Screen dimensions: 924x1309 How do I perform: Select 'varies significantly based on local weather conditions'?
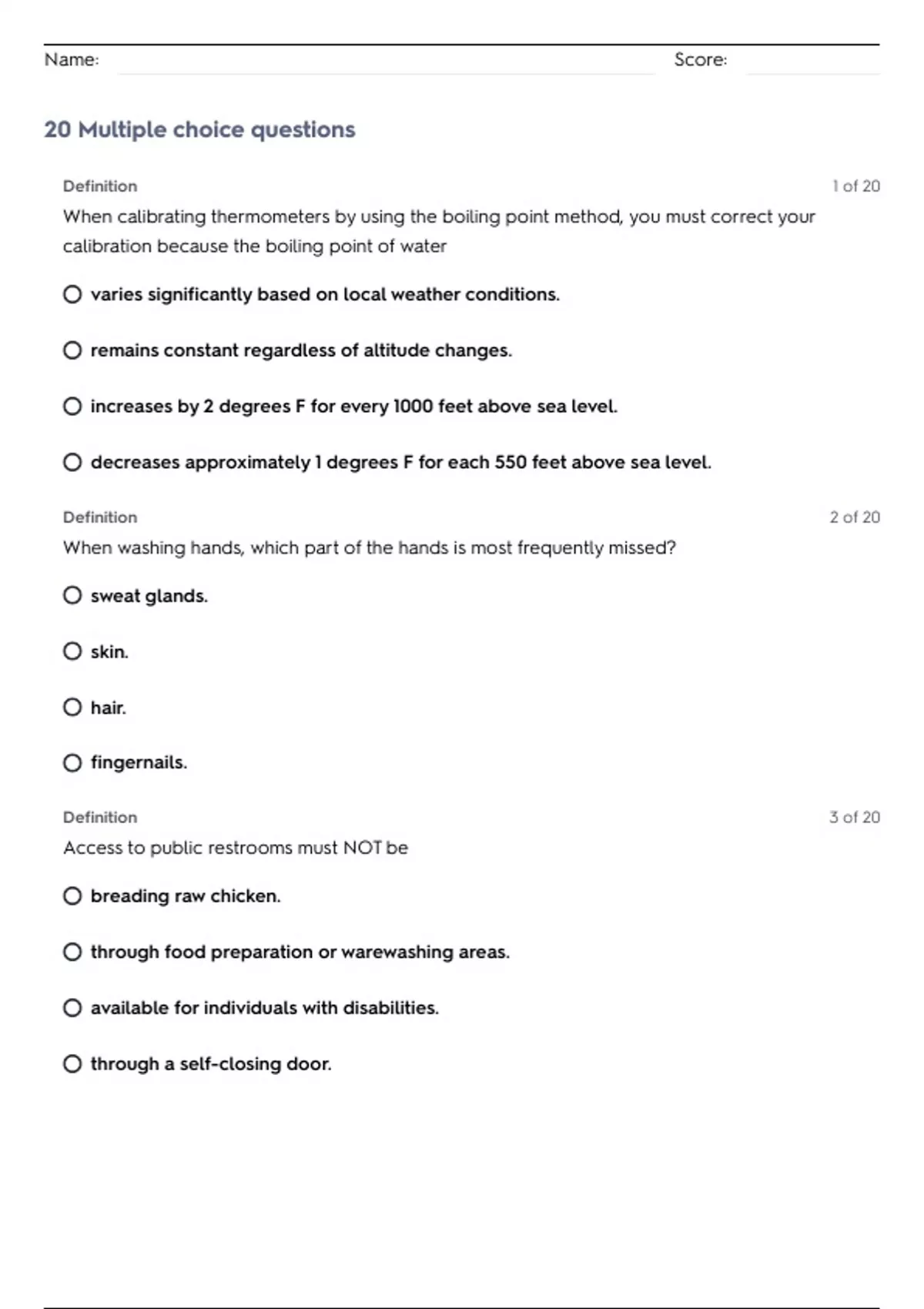[x=72, y=294]
